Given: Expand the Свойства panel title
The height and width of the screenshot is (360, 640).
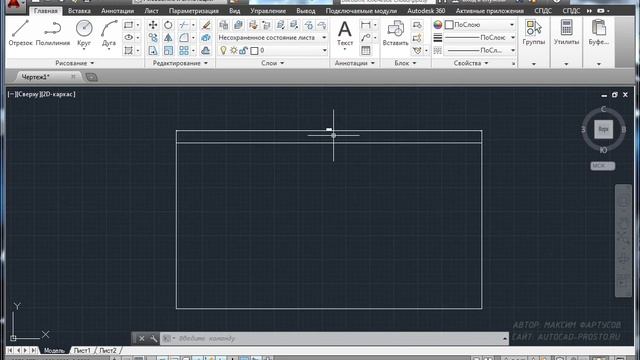Looking at the screenshot, I should (471, 63).
